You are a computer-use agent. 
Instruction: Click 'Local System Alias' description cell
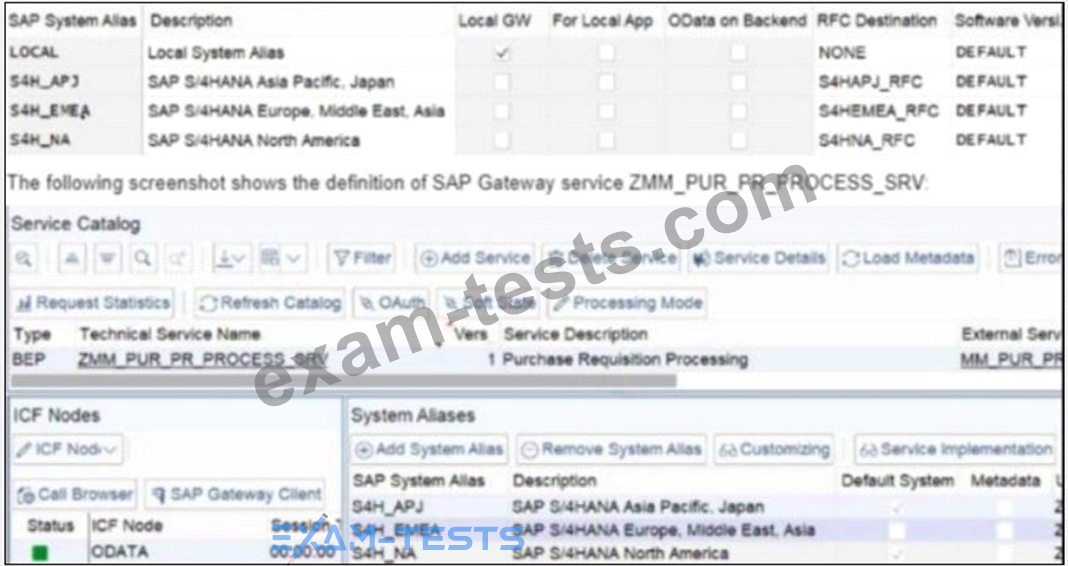pyautogui.click(x=215, y=52)
